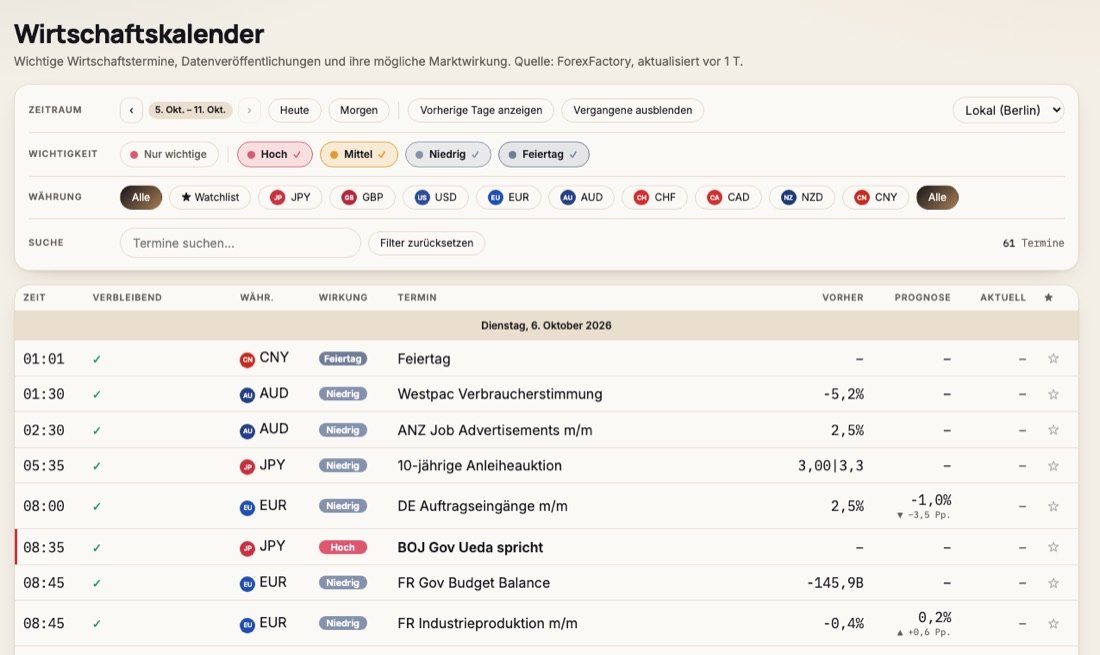Screen dimensions: 1100x655
Task: Filter by USD currency
Action: click(436, 197)
